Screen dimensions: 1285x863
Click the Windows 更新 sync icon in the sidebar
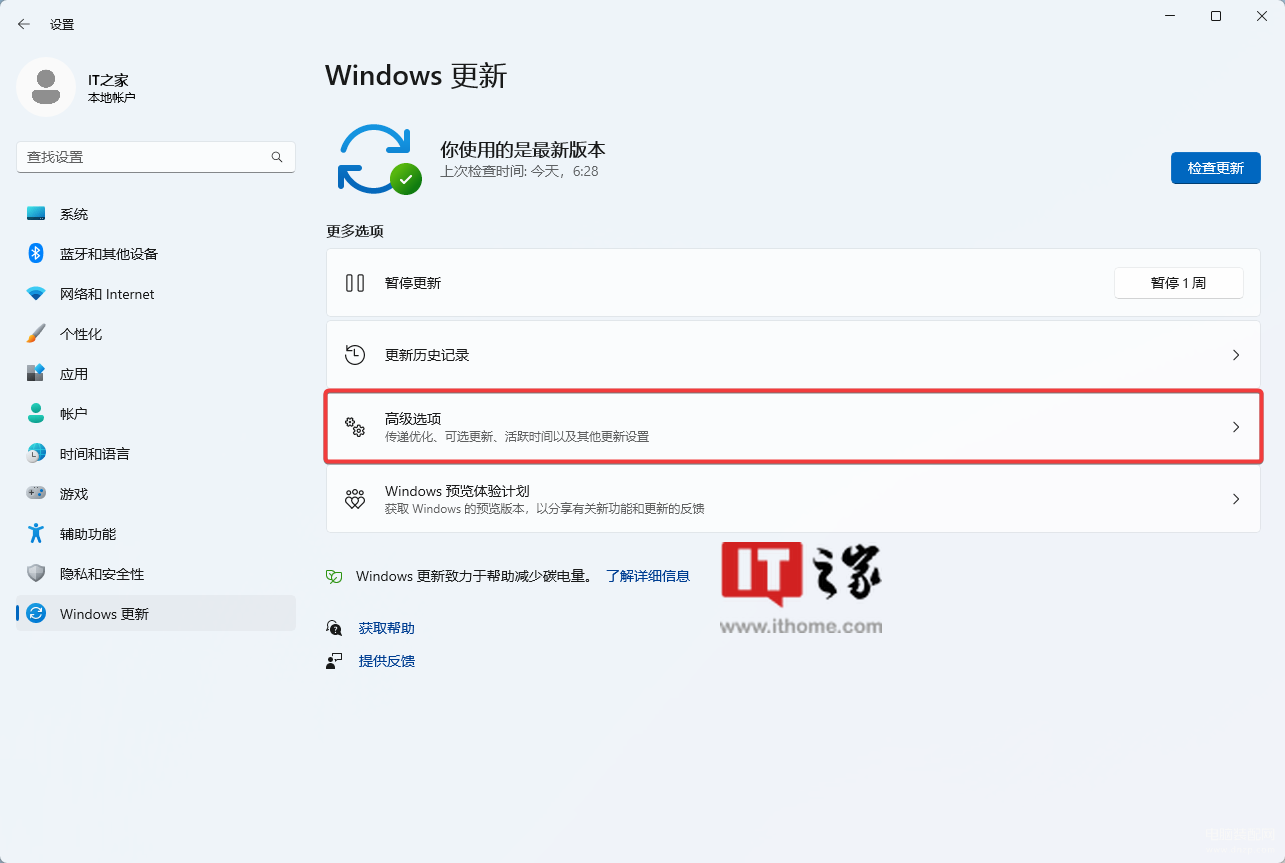(x=36, y=614)
